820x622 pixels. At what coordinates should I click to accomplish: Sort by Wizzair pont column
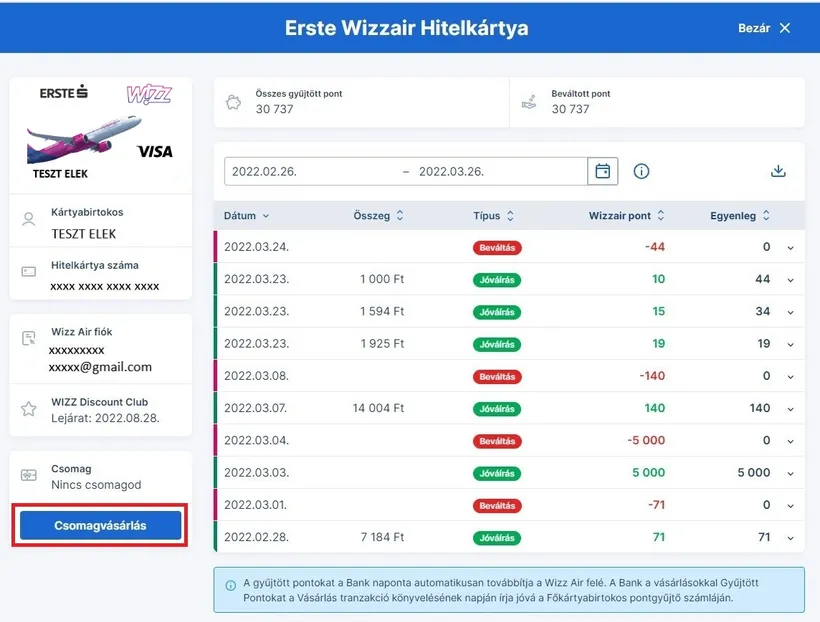click(626, 215)
